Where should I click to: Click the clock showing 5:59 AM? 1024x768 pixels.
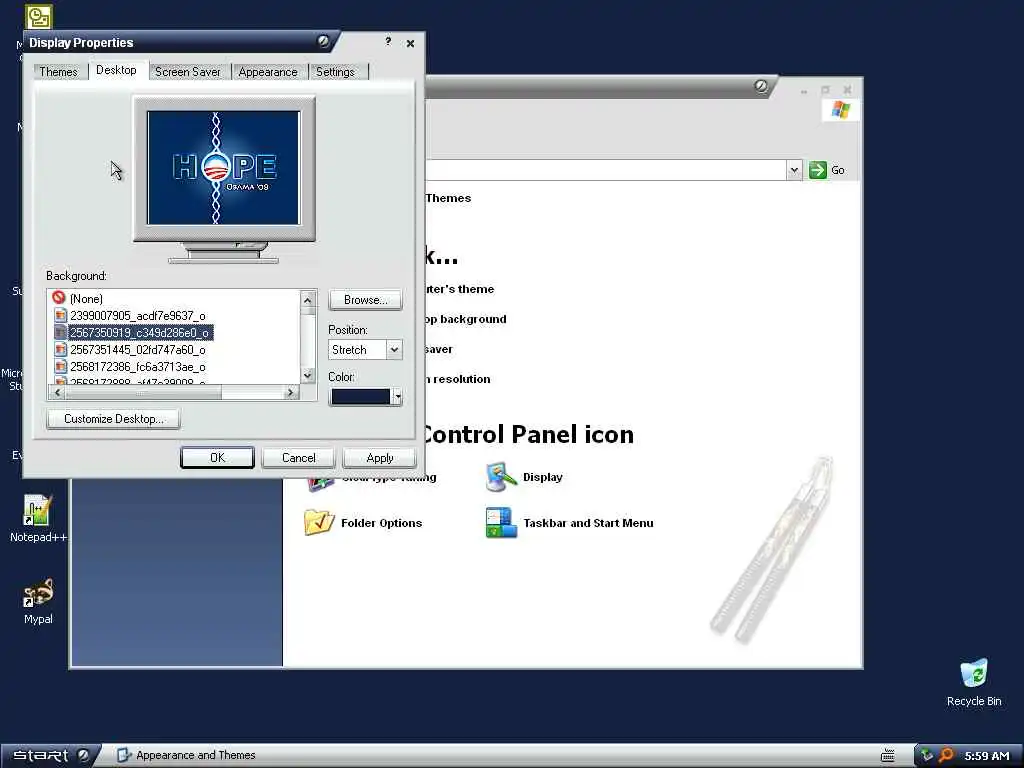click(x=987, y=756)
